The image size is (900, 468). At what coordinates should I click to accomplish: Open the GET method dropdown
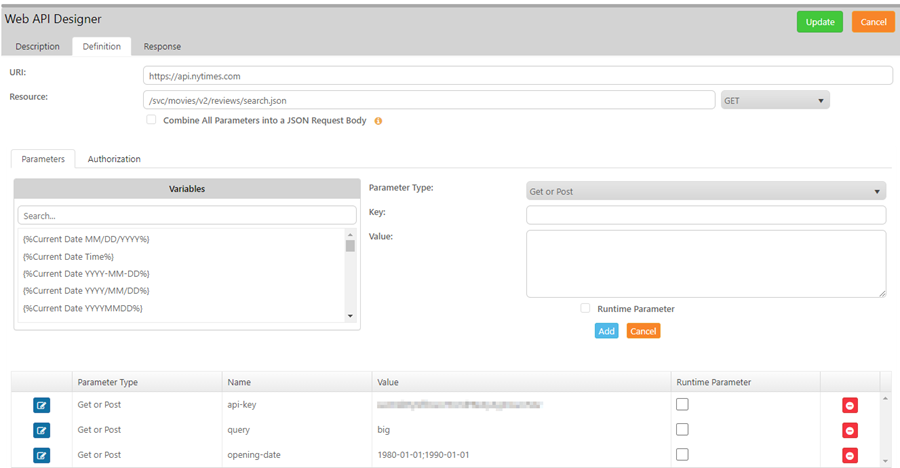click(775, 100)
